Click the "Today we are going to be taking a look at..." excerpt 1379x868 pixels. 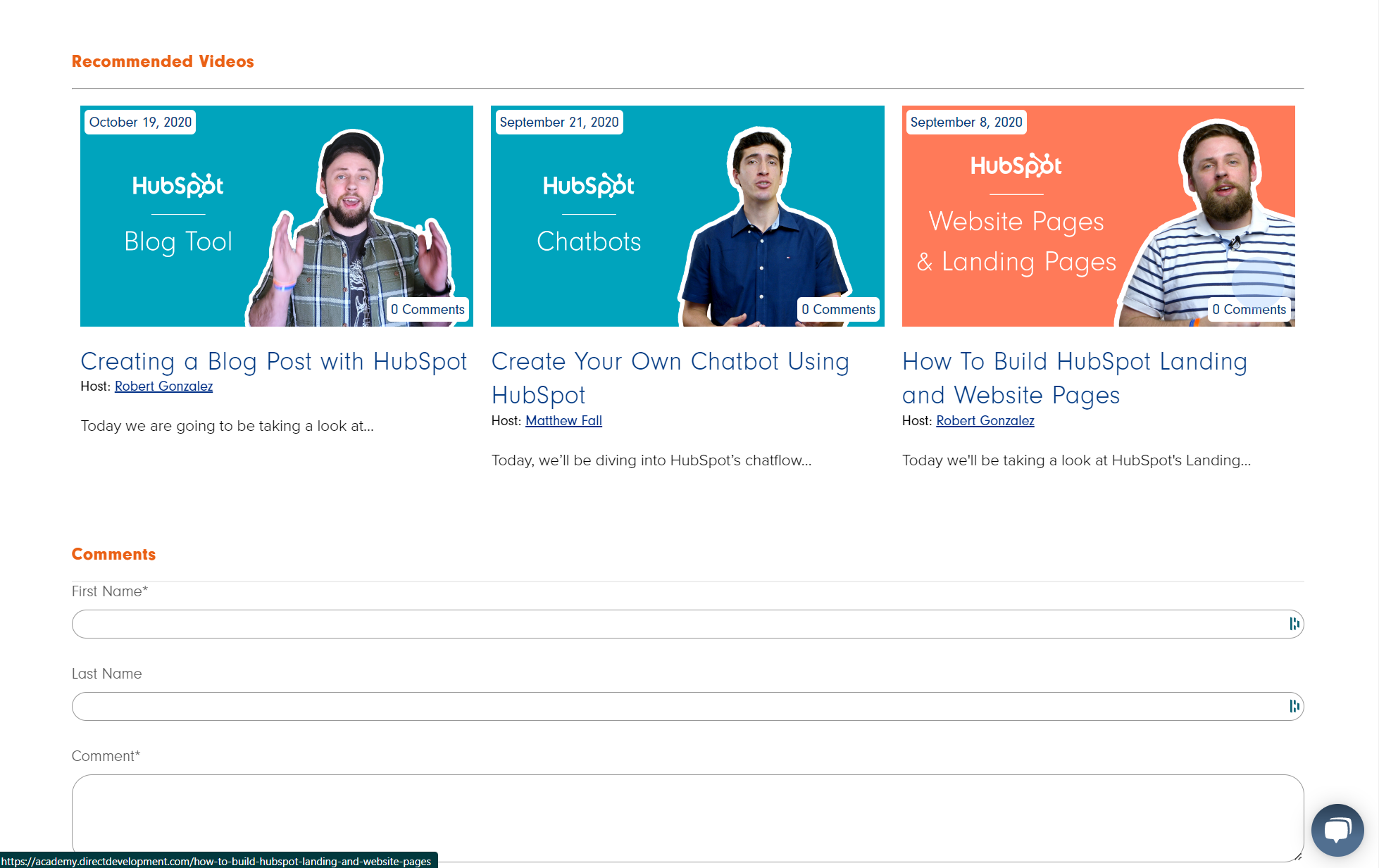click(x=227, y=426)
